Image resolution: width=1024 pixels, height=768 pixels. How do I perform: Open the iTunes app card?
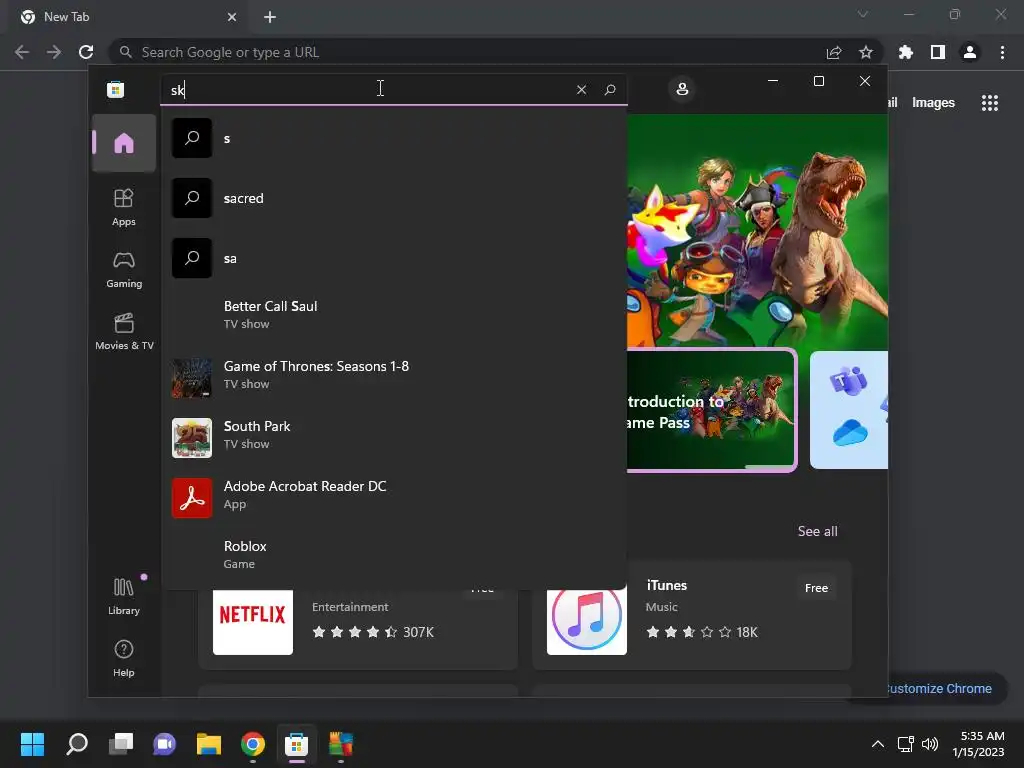[692, 615]
